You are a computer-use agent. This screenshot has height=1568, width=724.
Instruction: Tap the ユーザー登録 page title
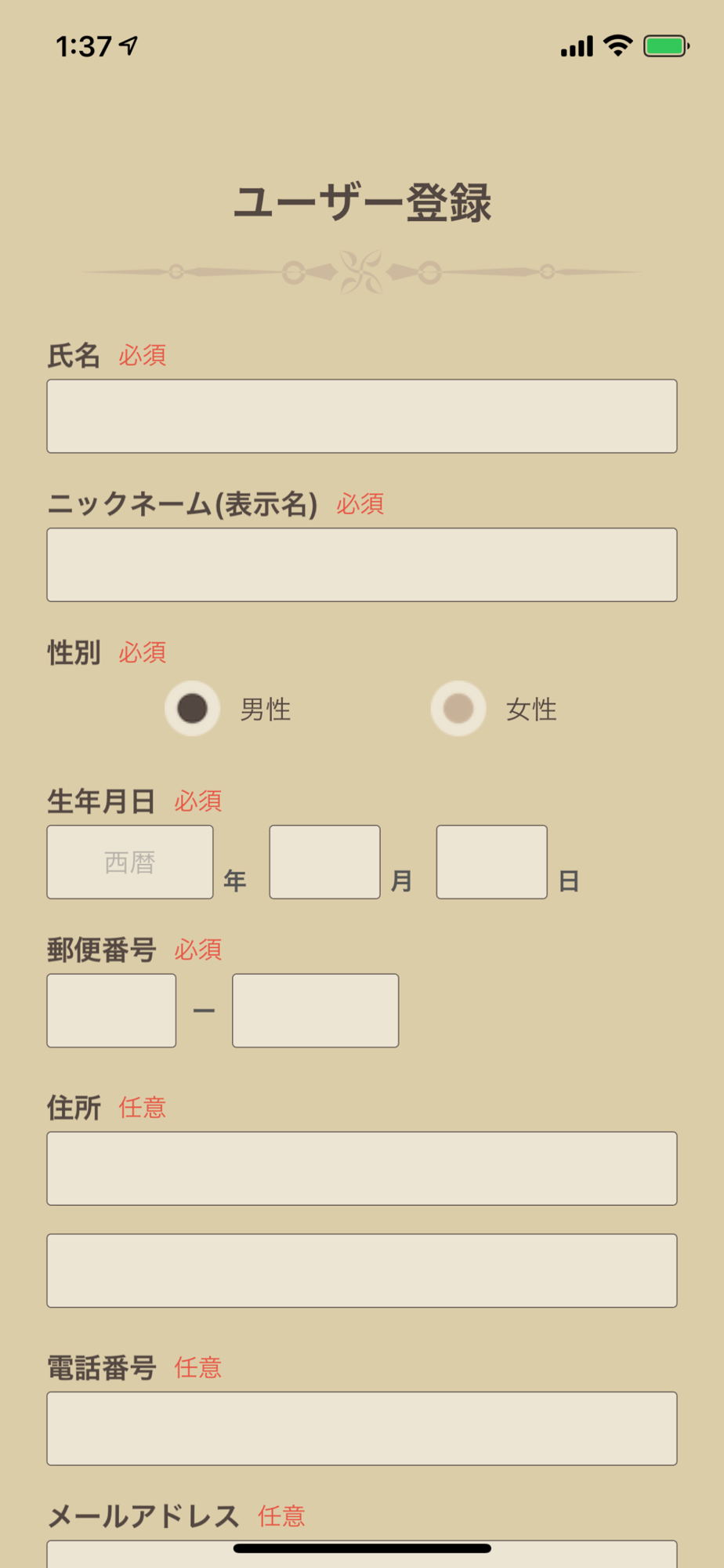(x=362, y=202)
